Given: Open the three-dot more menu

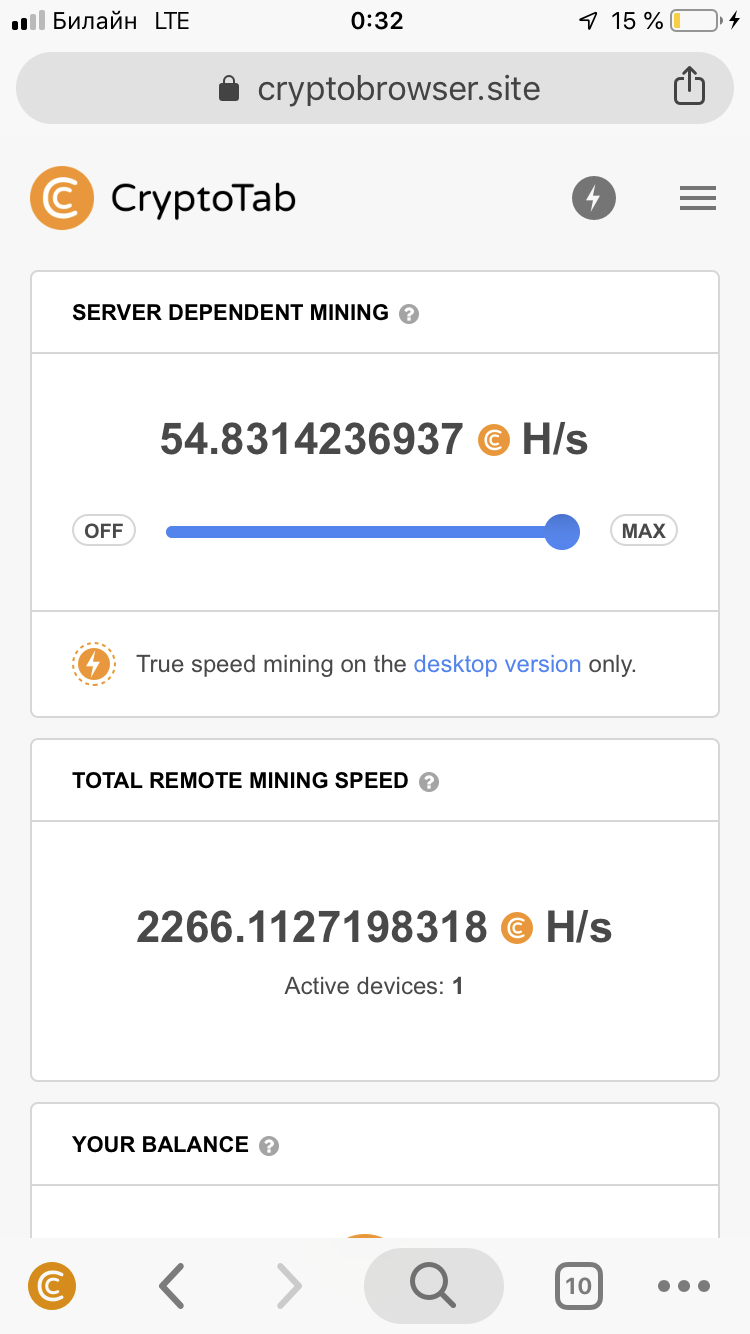Looking at the screenshot, I should [x=685, y=1287].
